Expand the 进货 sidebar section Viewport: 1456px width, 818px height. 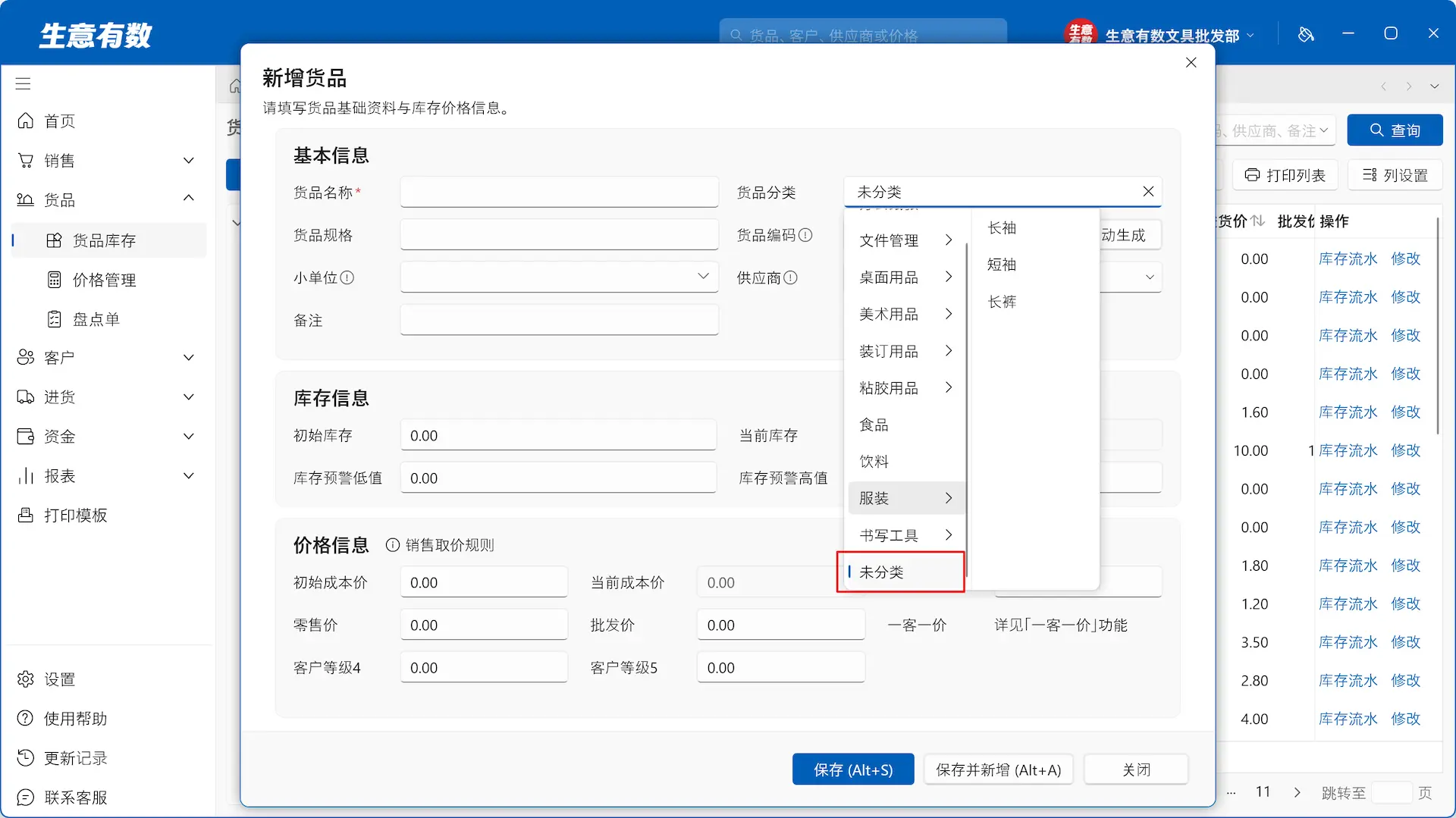pyautogui.click(x=189, y=396)
